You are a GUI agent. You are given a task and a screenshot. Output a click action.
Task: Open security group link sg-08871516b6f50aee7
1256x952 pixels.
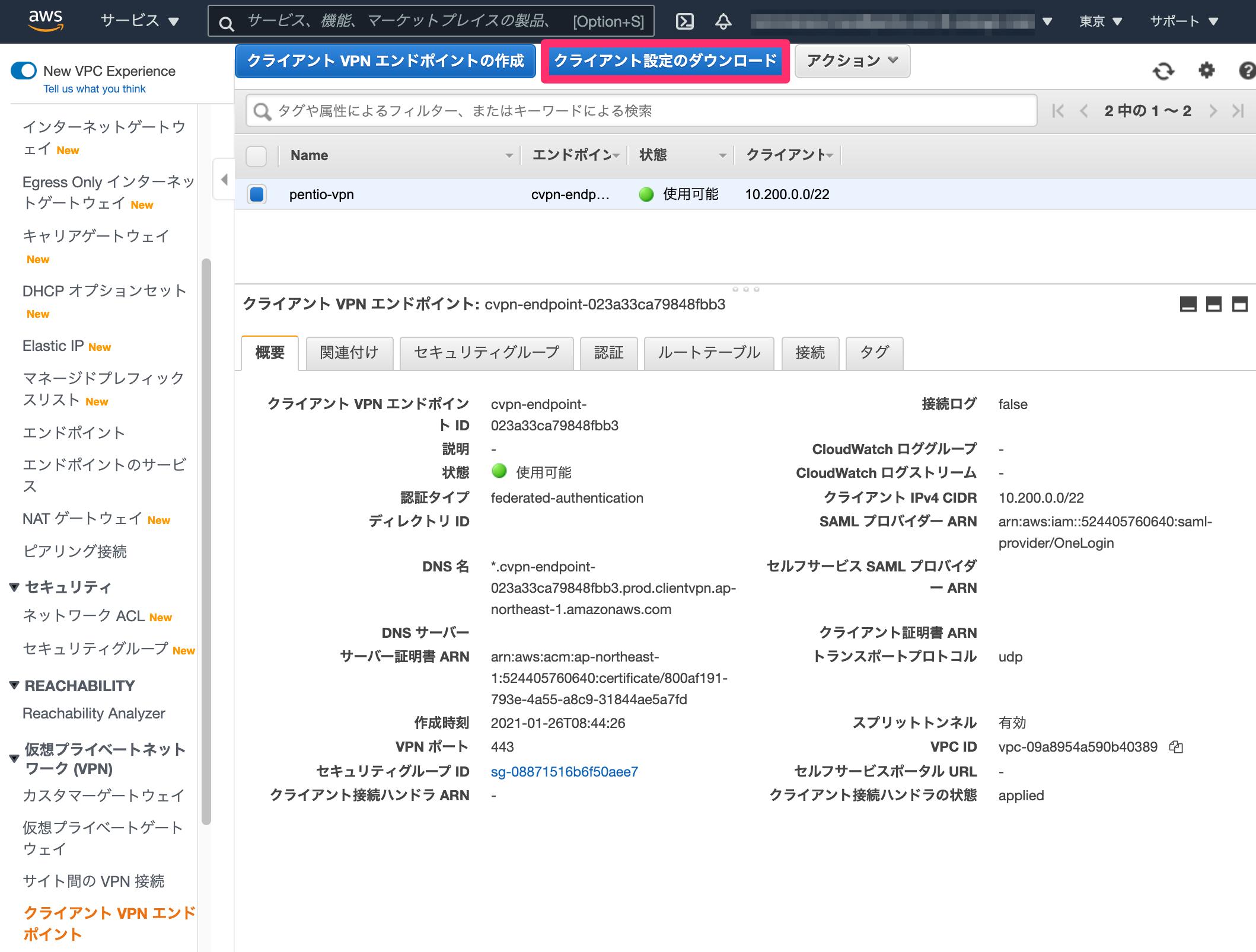click(565, 772)
